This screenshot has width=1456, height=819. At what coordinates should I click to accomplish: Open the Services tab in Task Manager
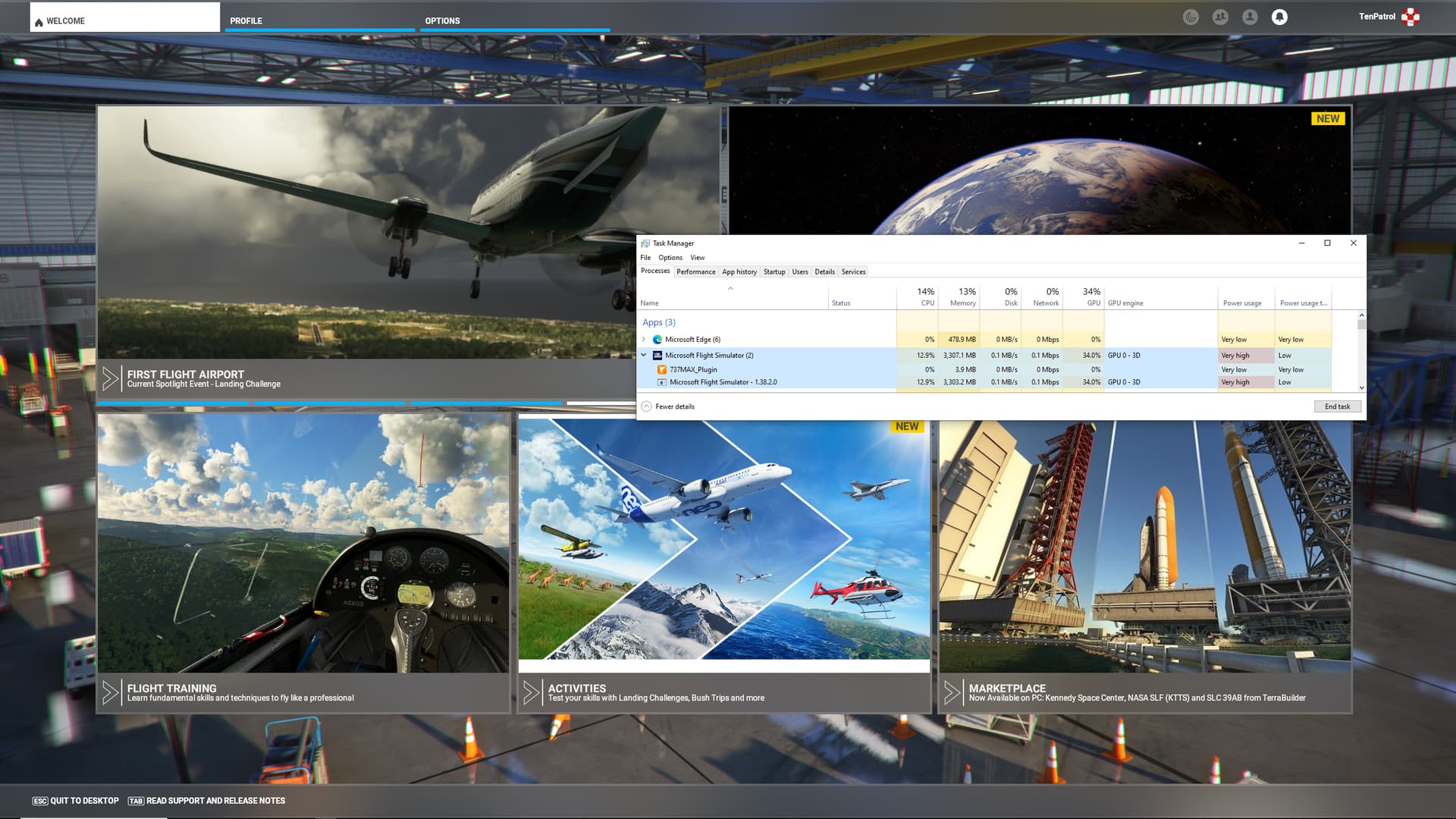pyautogui.click(x=853, y=271)
